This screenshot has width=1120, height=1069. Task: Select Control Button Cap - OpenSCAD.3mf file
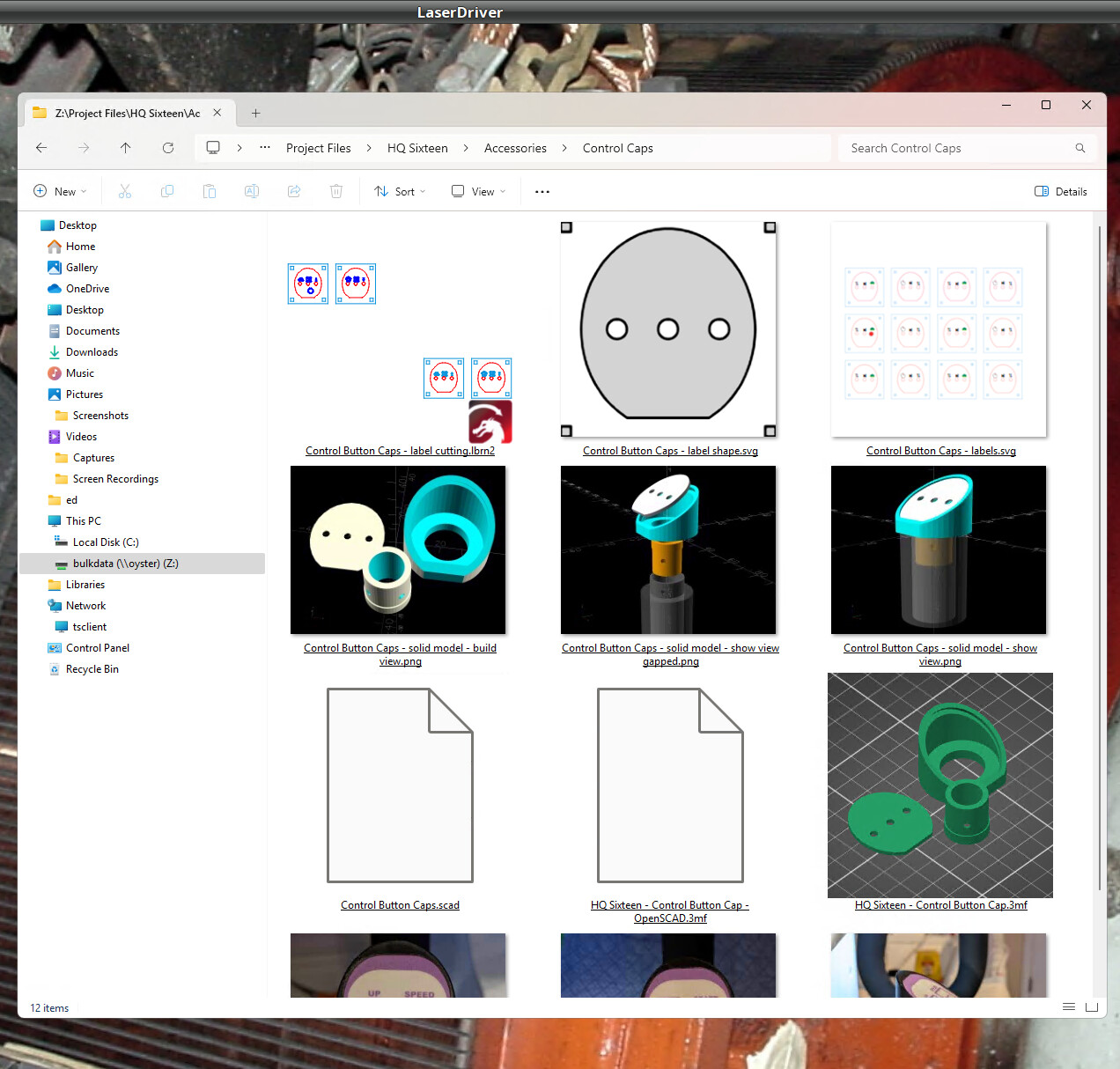tap(670, 785)
